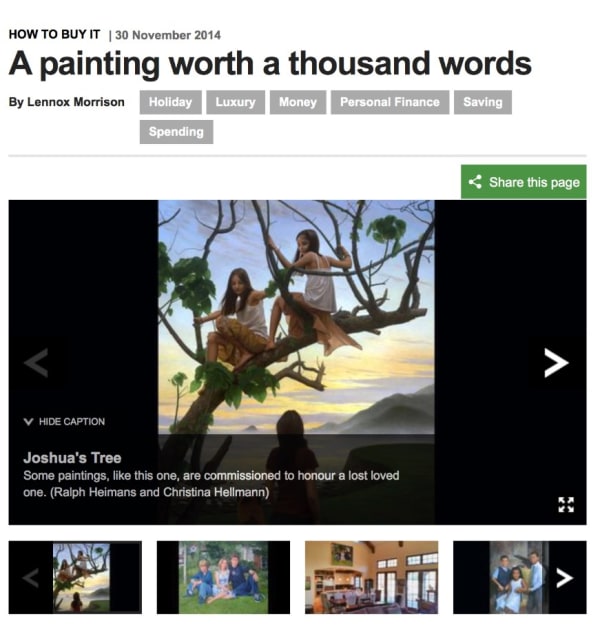The width and height of the screenshot is (600, 630).
Task: Show next thumbnails with strip right arrow
Action: click(564, 578)
